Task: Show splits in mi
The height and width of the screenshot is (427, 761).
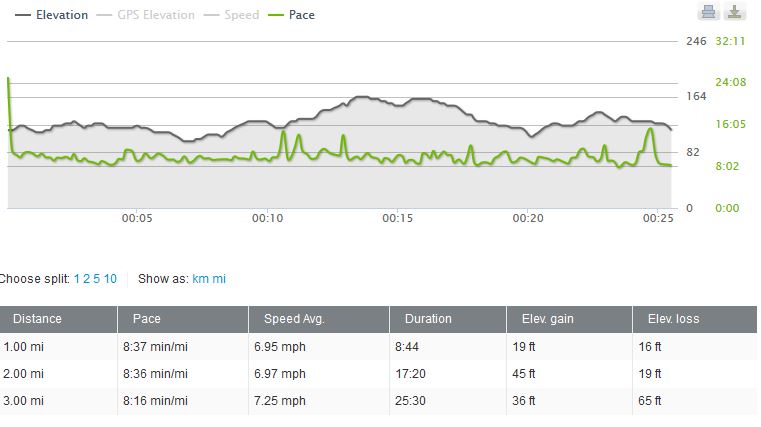Action: point(220,279)
